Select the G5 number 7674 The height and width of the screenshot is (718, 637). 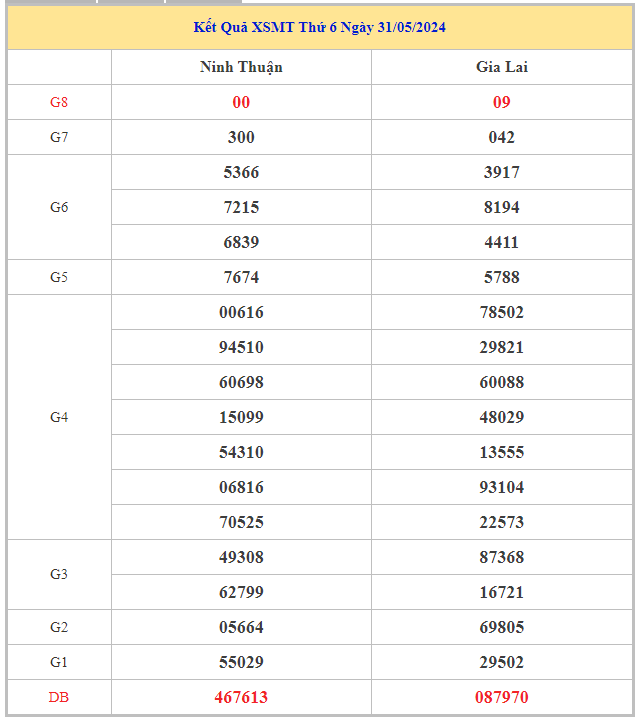click(x=241, y=277)
